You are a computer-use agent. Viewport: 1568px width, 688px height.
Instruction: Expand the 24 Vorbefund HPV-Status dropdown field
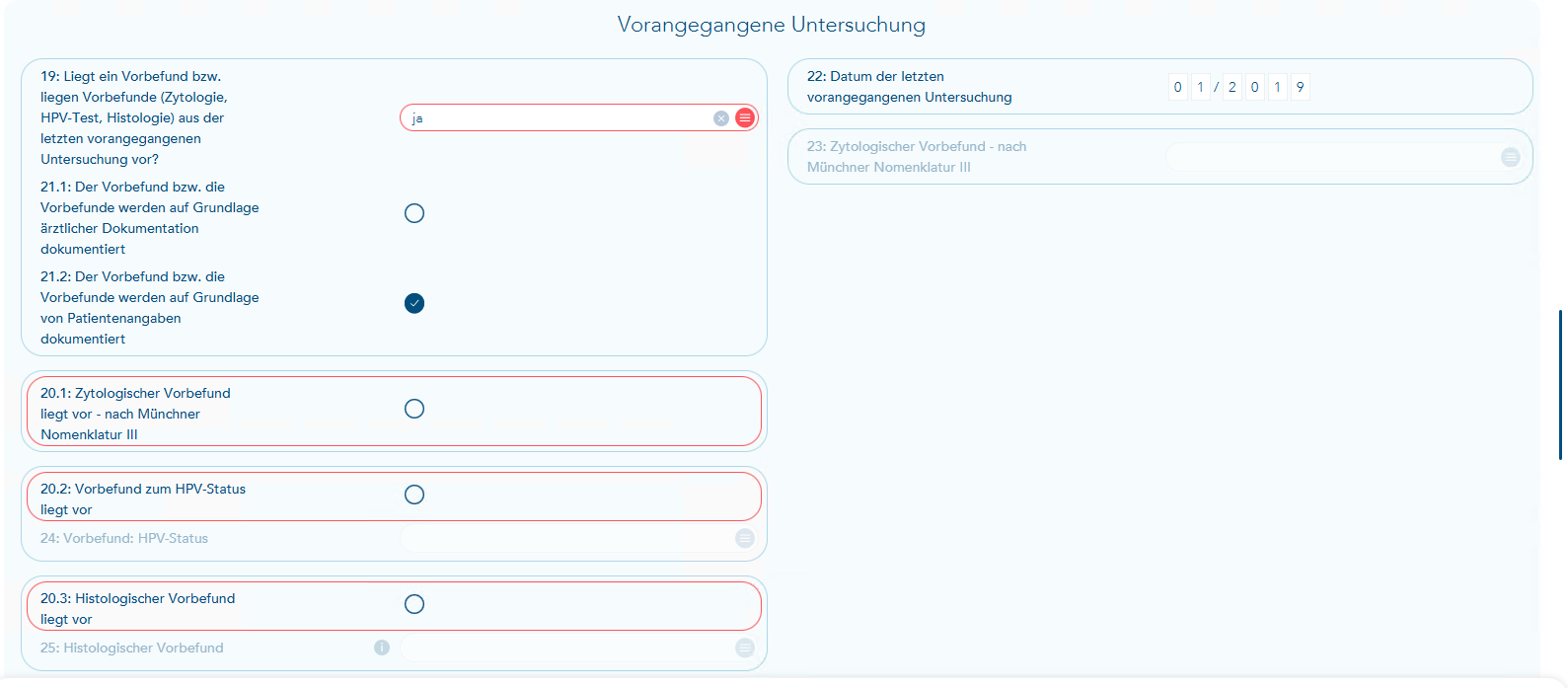pyautogui.click(x=564, y=538)
